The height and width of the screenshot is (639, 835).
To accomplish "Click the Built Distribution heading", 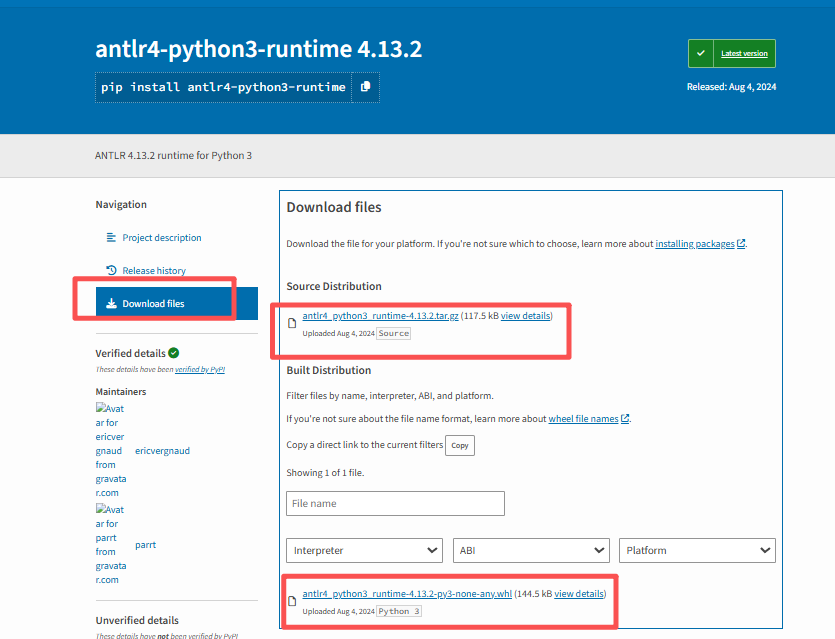I will [x=329, y=370].
